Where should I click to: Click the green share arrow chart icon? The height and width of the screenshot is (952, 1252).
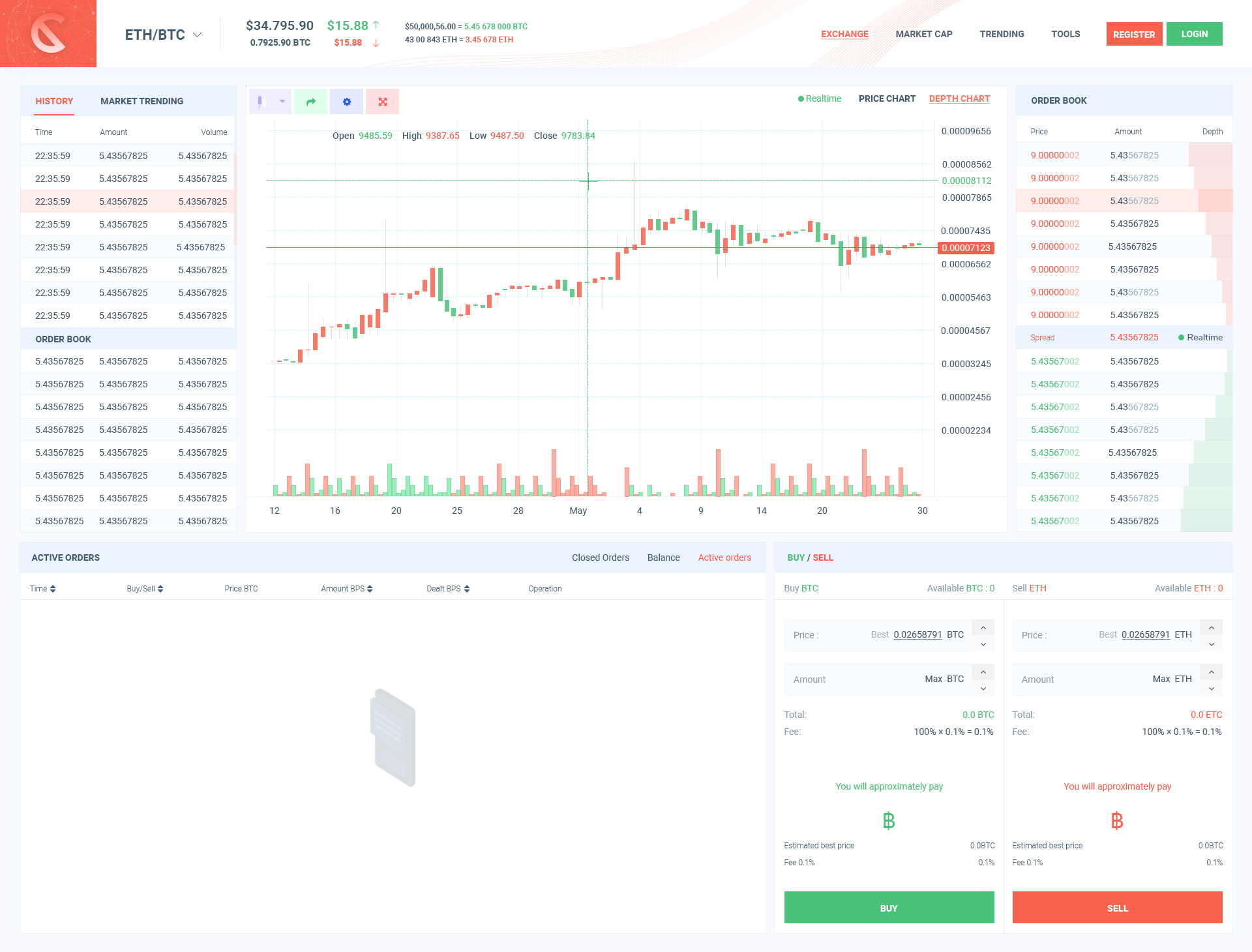[310, 102]
